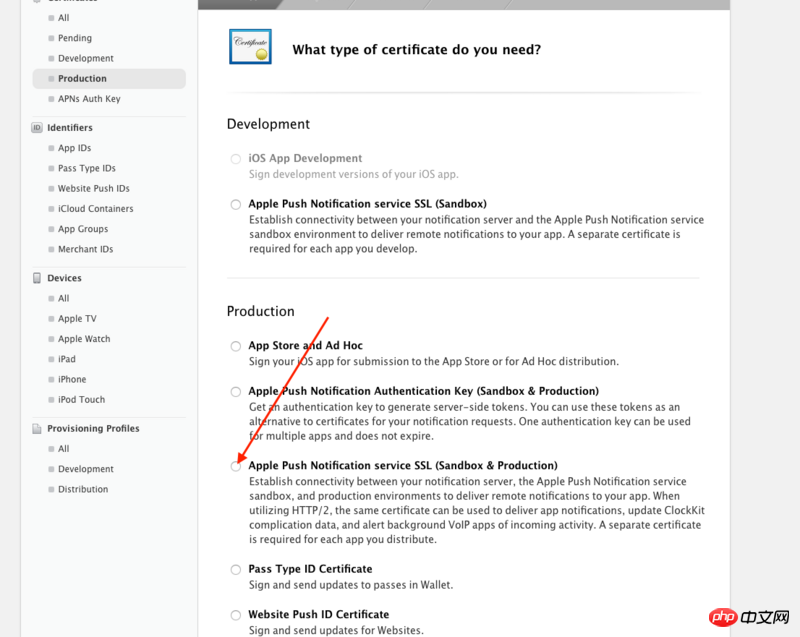Select Production certificates sidebar item
Viewport: 800px width, 637px height.
(109, 79)
